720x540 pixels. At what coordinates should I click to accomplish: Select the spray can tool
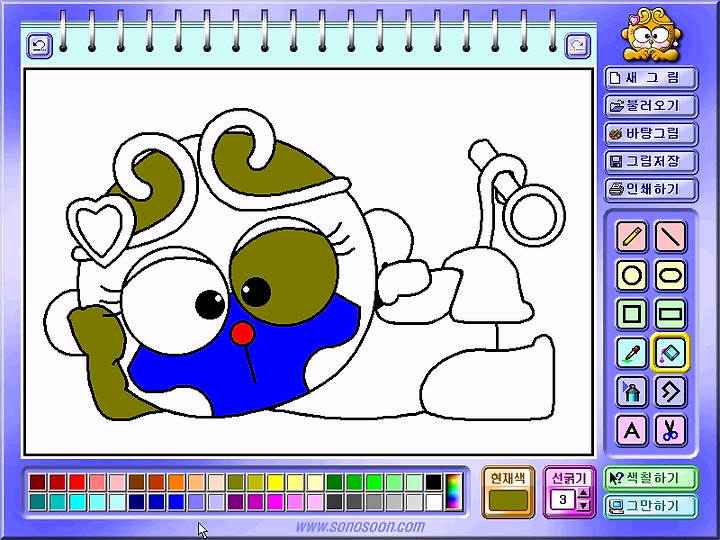tap(631, 392)
